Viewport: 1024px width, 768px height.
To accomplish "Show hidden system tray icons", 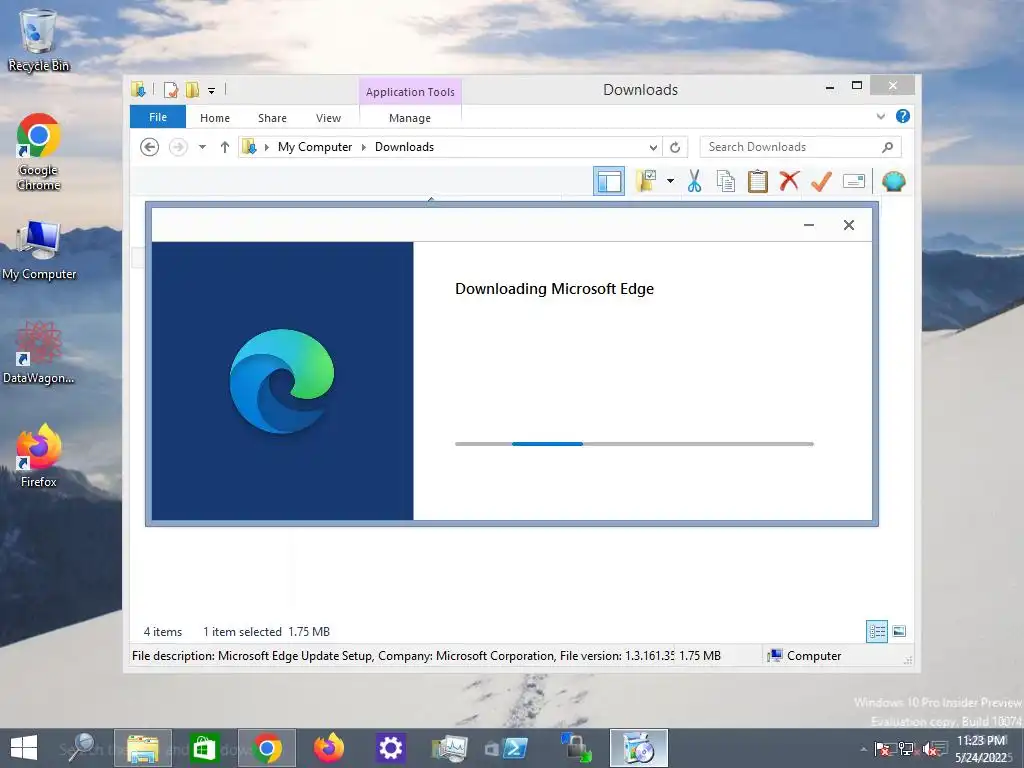I will point(863,750).
